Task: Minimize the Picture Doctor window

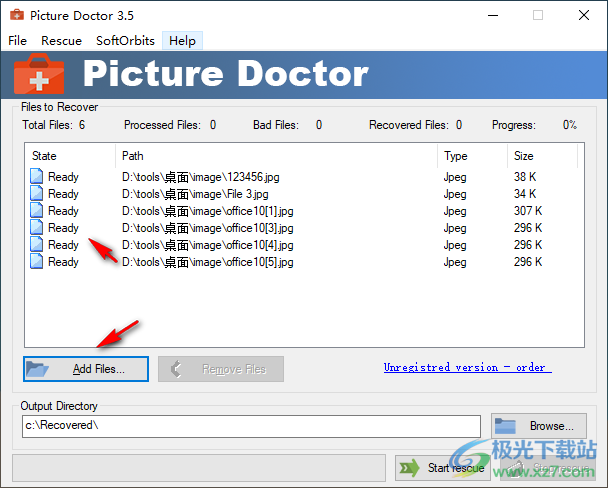Action: (x=493, y=16)
